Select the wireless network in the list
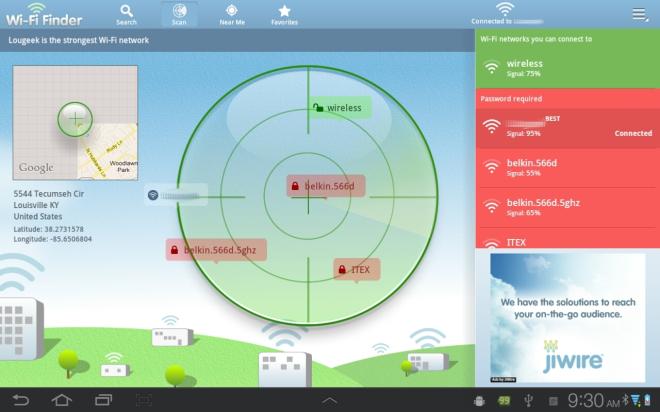660x412 pixels. click(567, 68)
